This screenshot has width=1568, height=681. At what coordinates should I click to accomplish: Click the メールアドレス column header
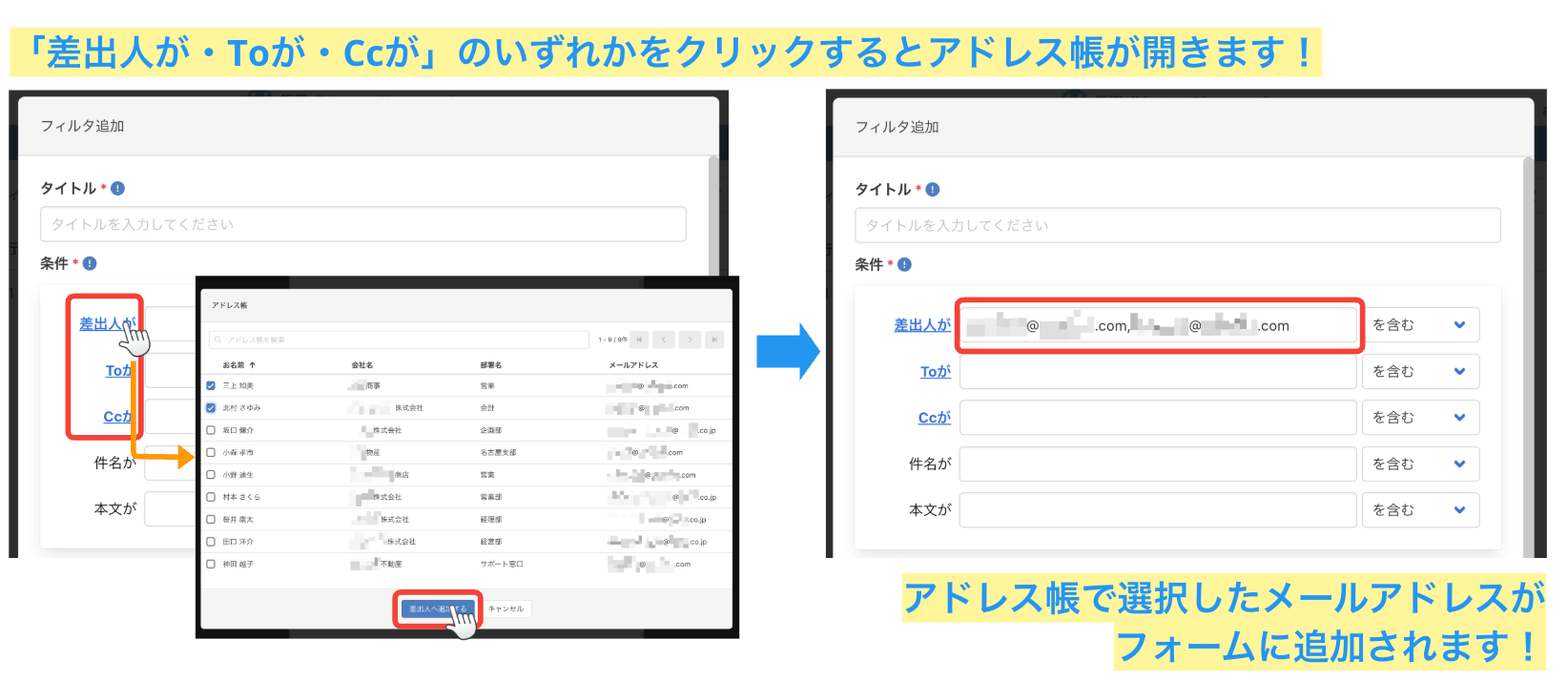tap(633, 365)
